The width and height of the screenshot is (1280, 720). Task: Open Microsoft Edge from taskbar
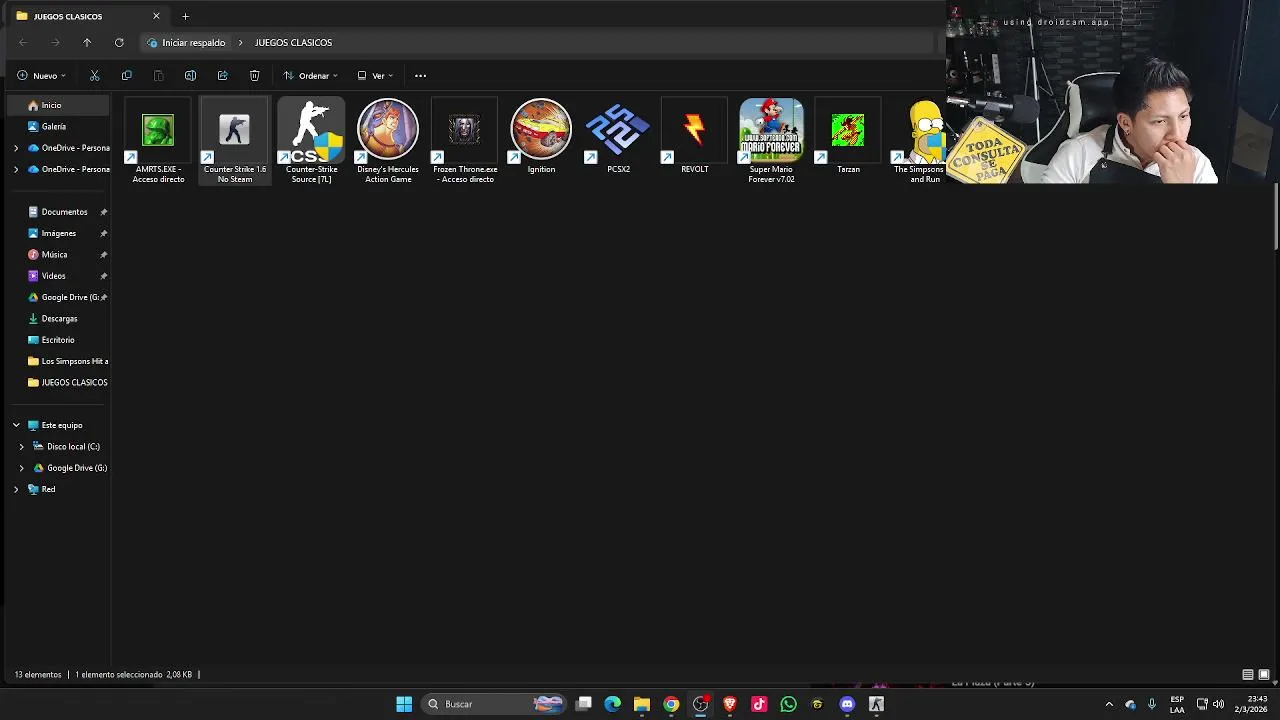click(x=613, y=704)
